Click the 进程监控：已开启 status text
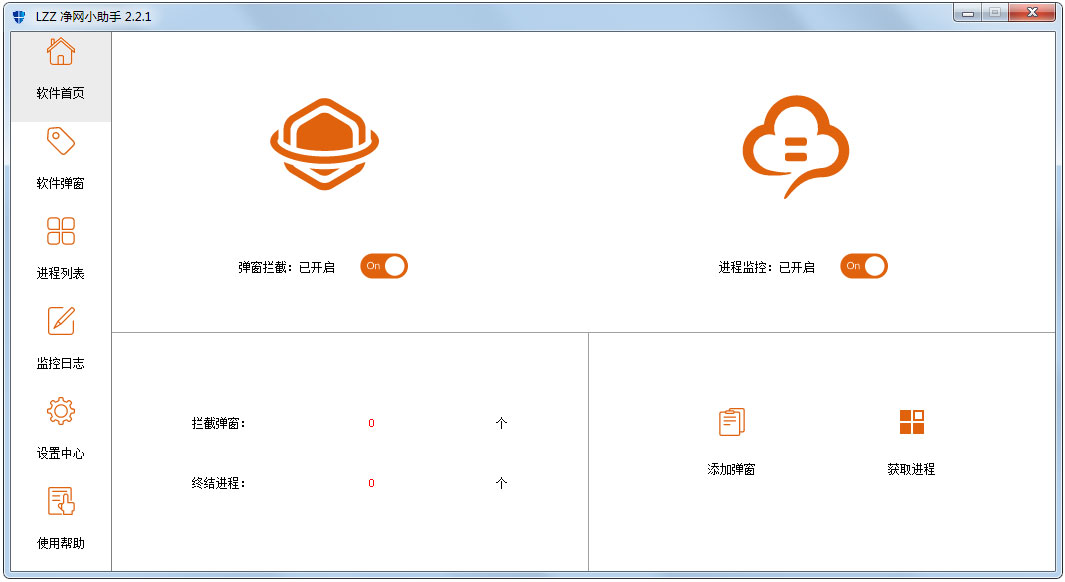Viewport: 1065px width, 582px height. (767, 268)
